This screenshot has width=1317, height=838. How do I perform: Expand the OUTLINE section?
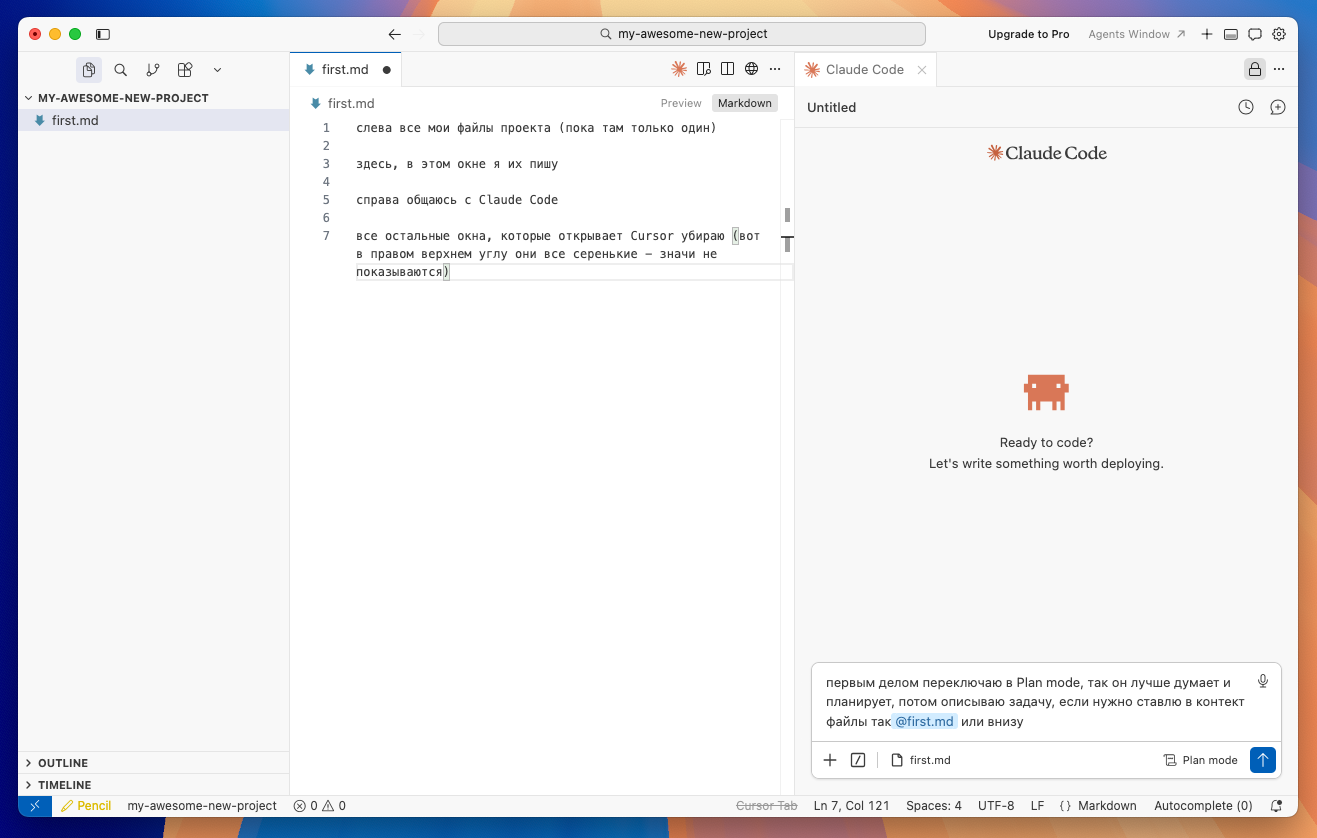(x=154, y=763)
